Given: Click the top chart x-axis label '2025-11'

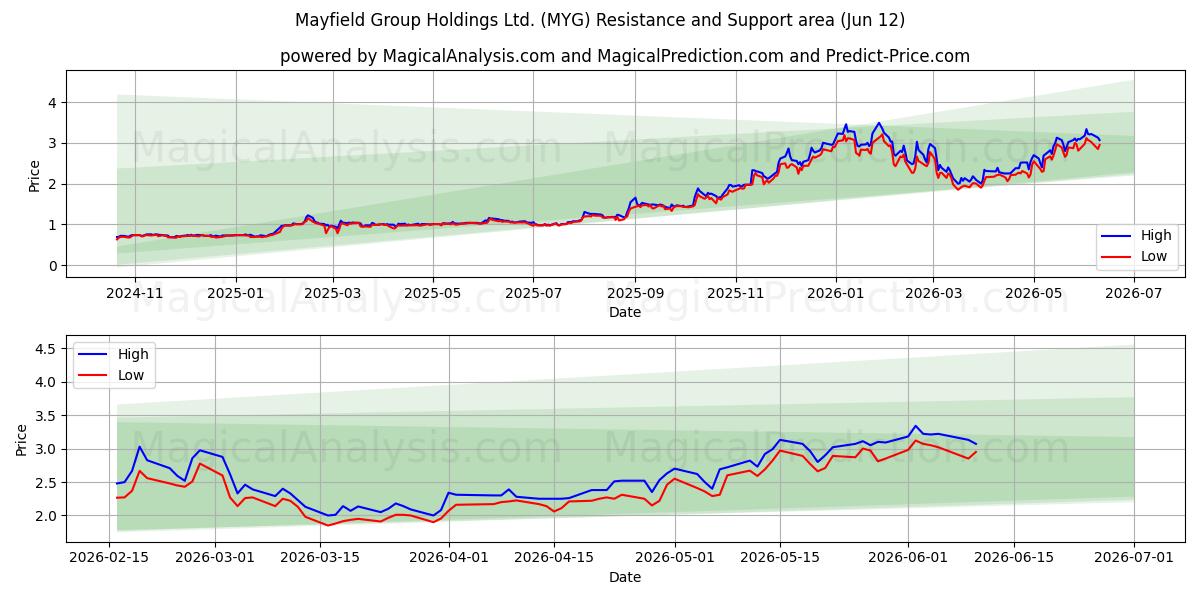Looking at the screenshot, I should tap(736, 293).
